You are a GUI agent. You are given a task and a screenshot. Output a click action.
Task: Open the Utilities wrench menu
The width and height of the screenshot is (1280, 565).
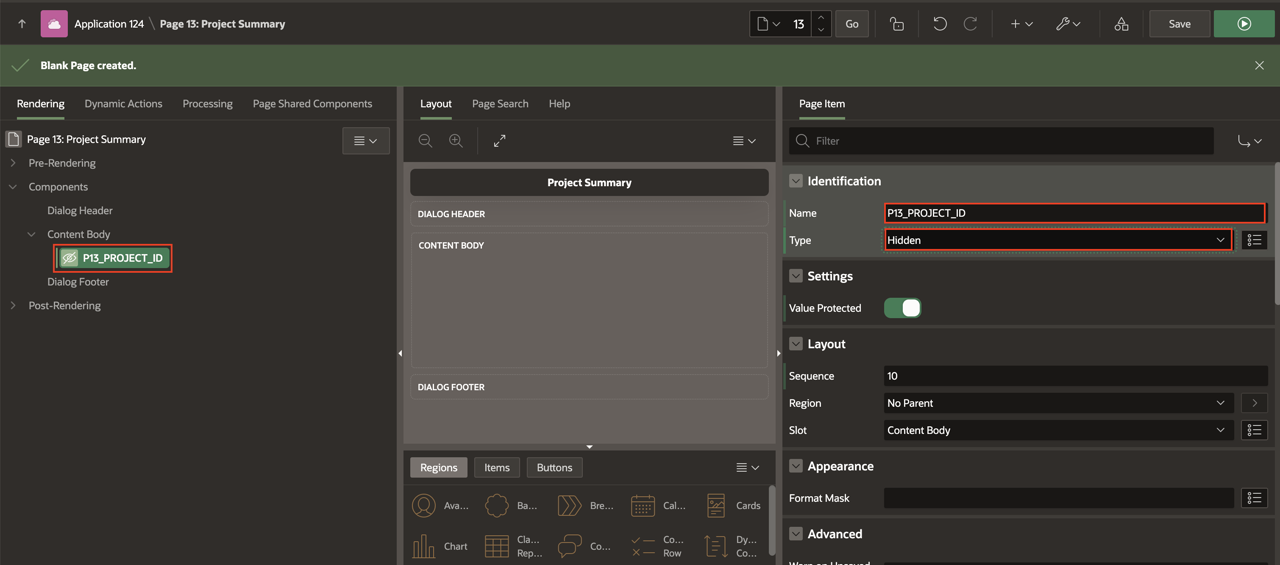[x=1067, y=24]
